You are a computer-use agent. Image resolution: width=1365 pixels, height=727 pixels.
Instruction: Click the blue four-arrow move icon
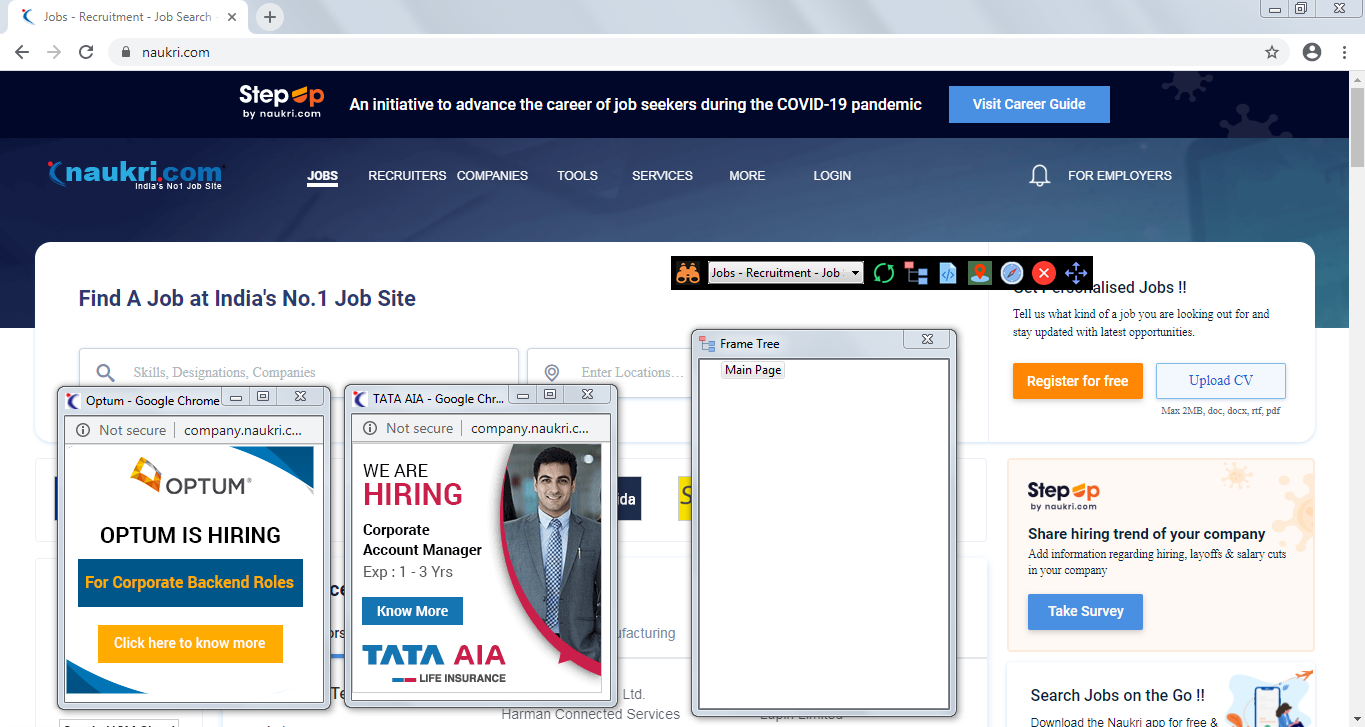pos(1076,273)
